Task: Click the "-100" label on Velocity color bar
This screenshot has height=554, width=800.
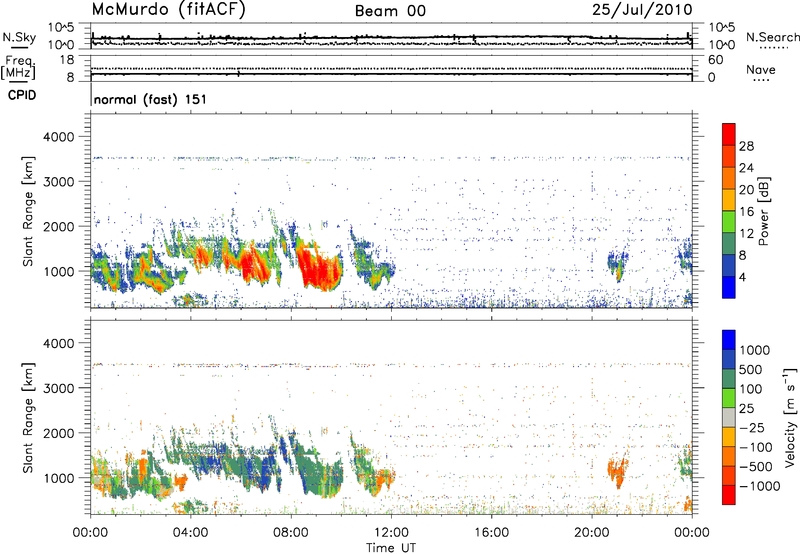Action: pyautogui.click(x=756, y=447)
